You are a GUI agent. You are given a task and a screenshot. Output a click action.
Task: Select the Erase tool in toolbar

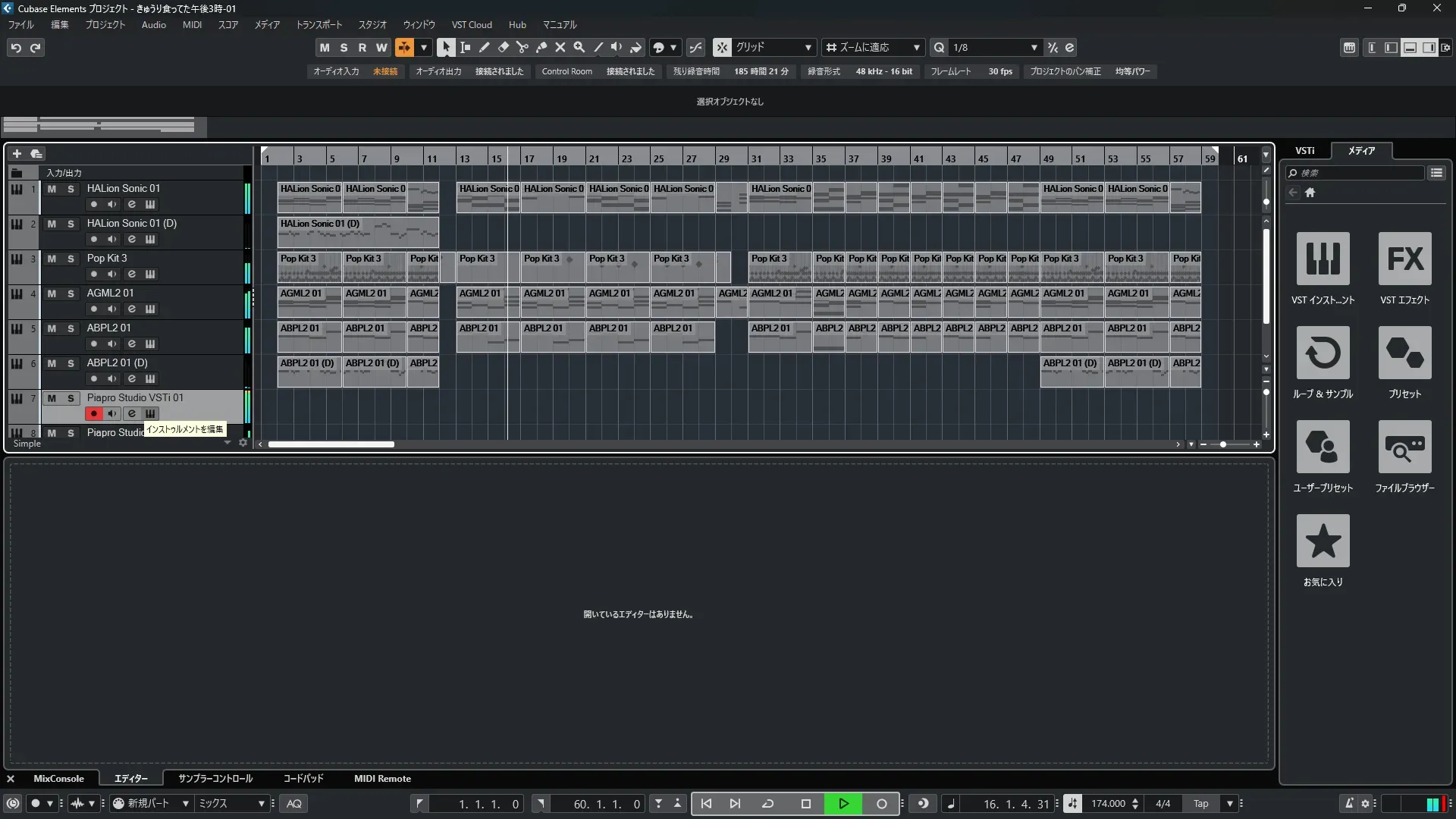click(x=503, y=47)
